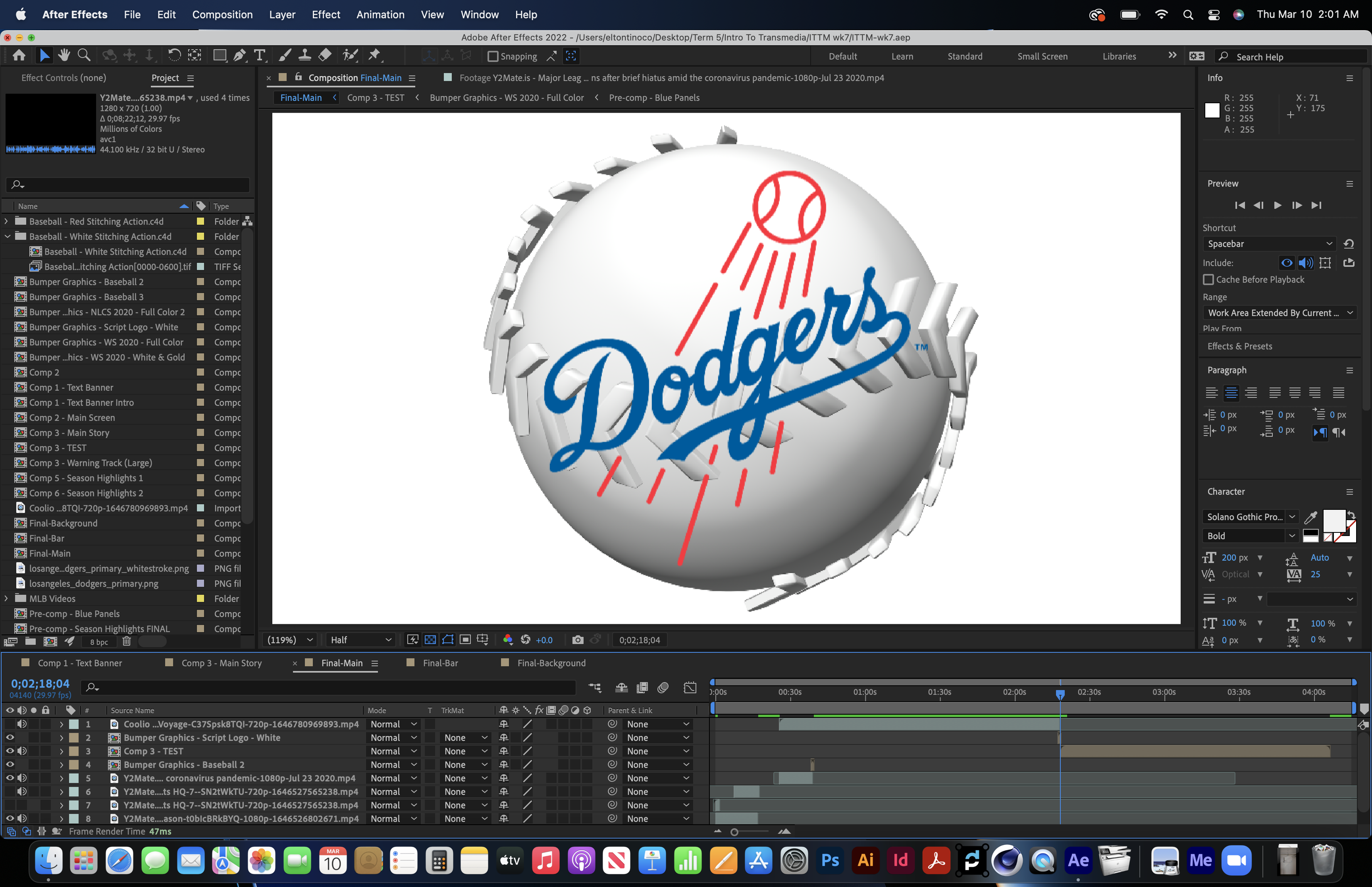Image resolution: width=1372 pixels, height=887 pixels.
Task: Click the Rectangle shape tool
Action: (x=220, y=55)
